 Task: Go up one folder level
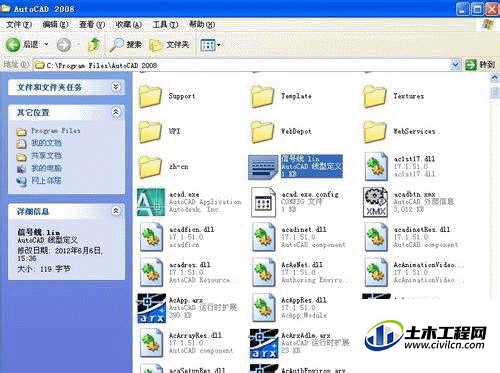(x=94, y=45)
